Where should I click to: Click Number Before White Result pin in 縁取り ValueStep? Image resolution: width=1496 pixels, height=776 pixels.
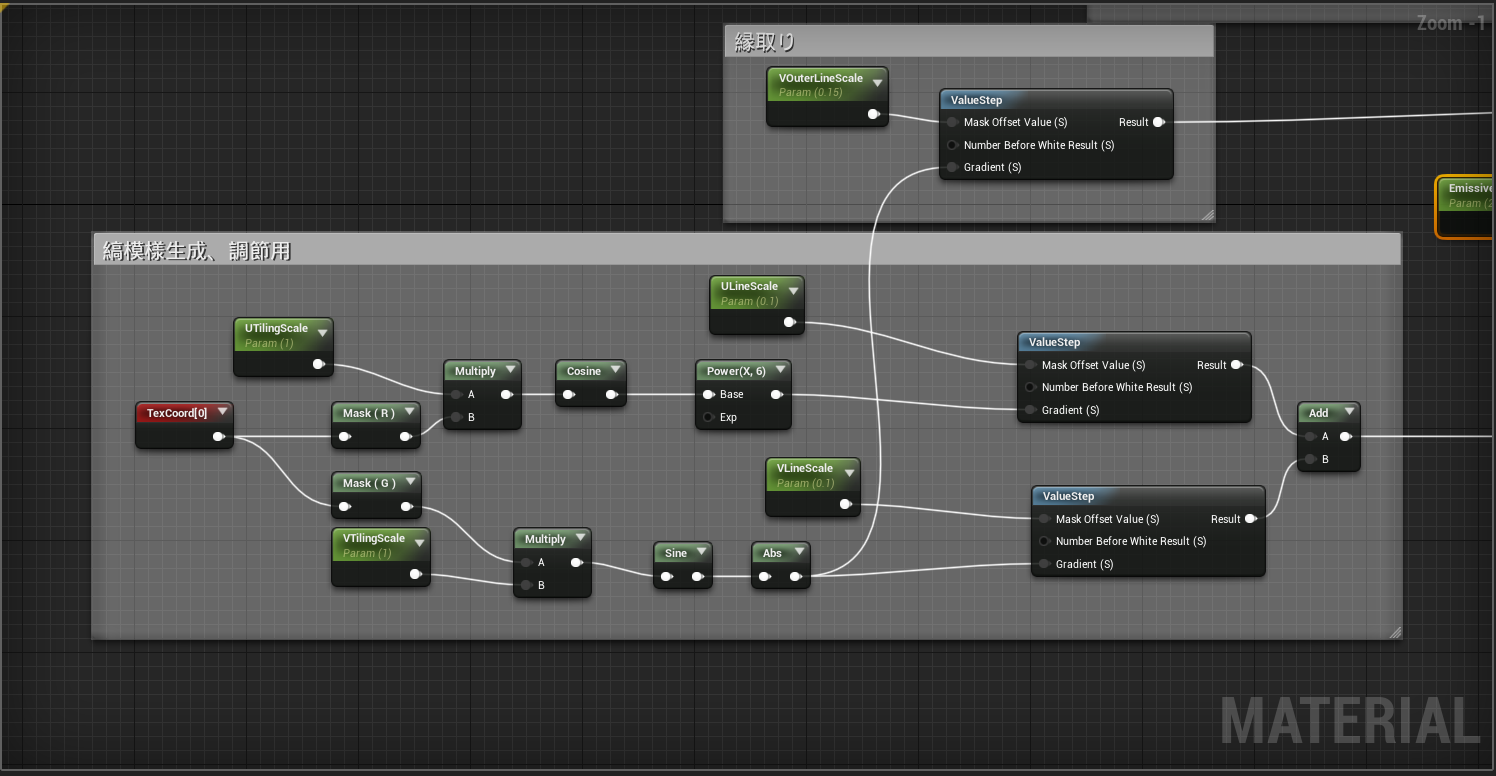[952, 145]
